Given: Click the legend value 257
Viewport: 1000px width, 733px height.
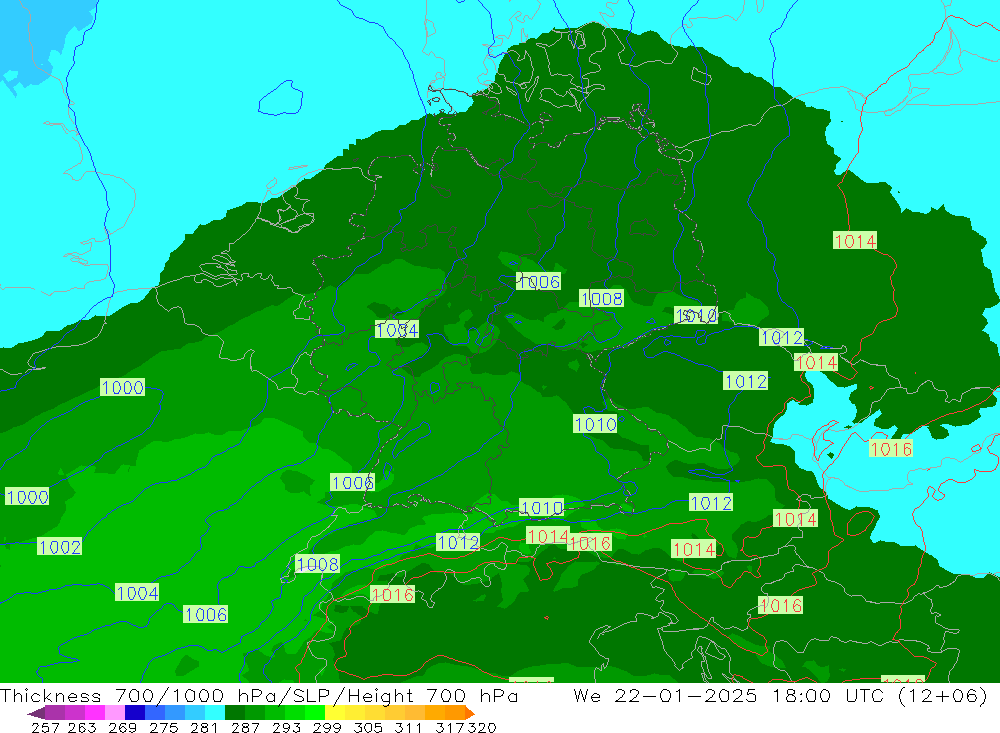Looking at the screenshot, I should pyautogui.click(x=45, y=727).
